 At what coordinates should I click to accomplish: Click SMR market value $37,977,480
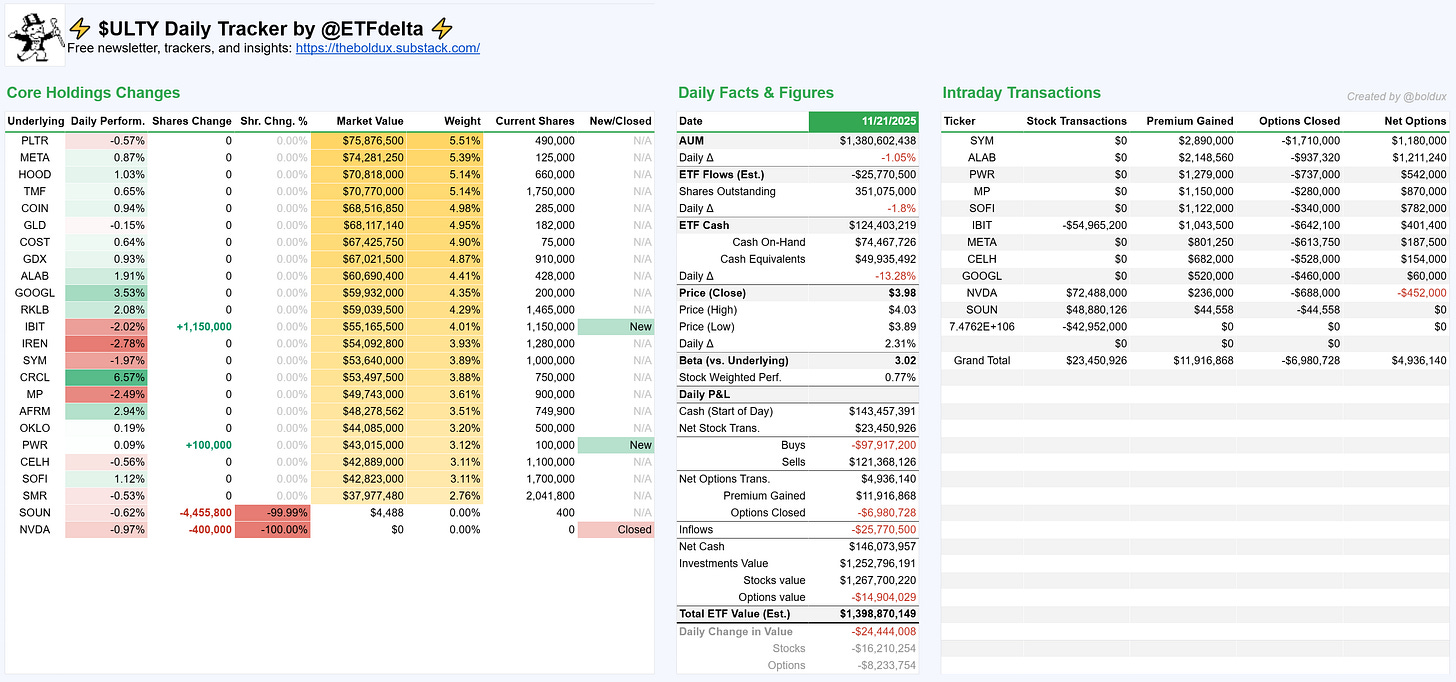click(361, 496)
